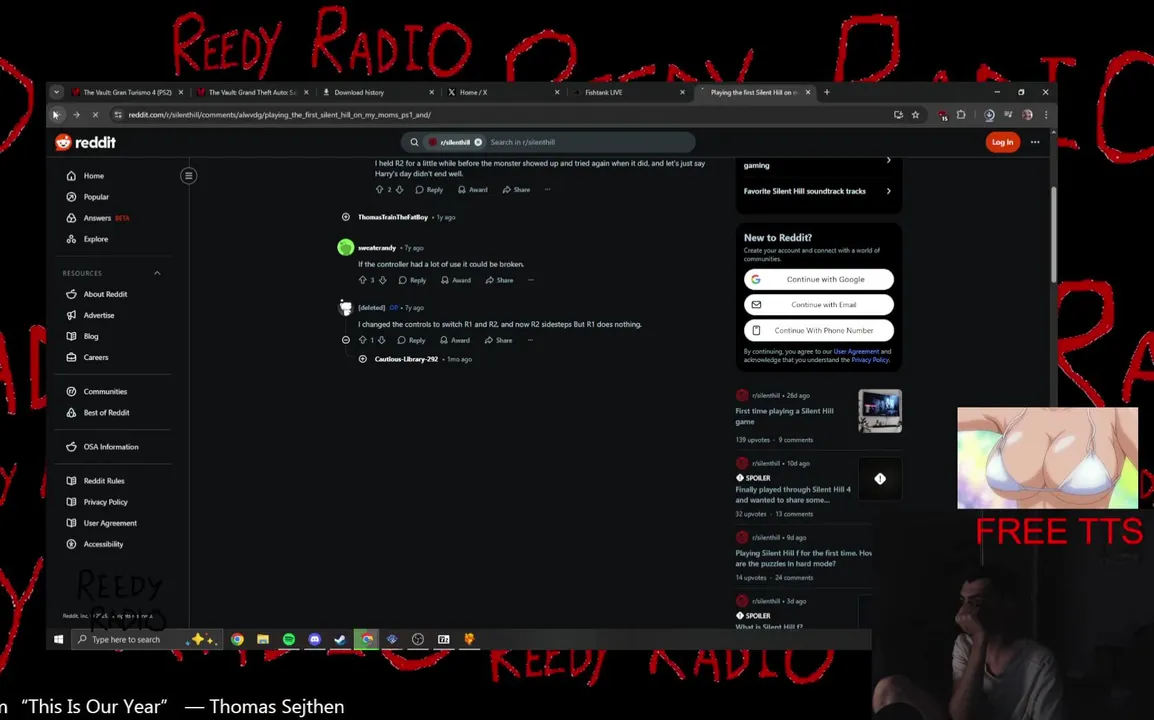
Task: Open OBS Studio from the taskbar
Action: [x=418, y=639]
